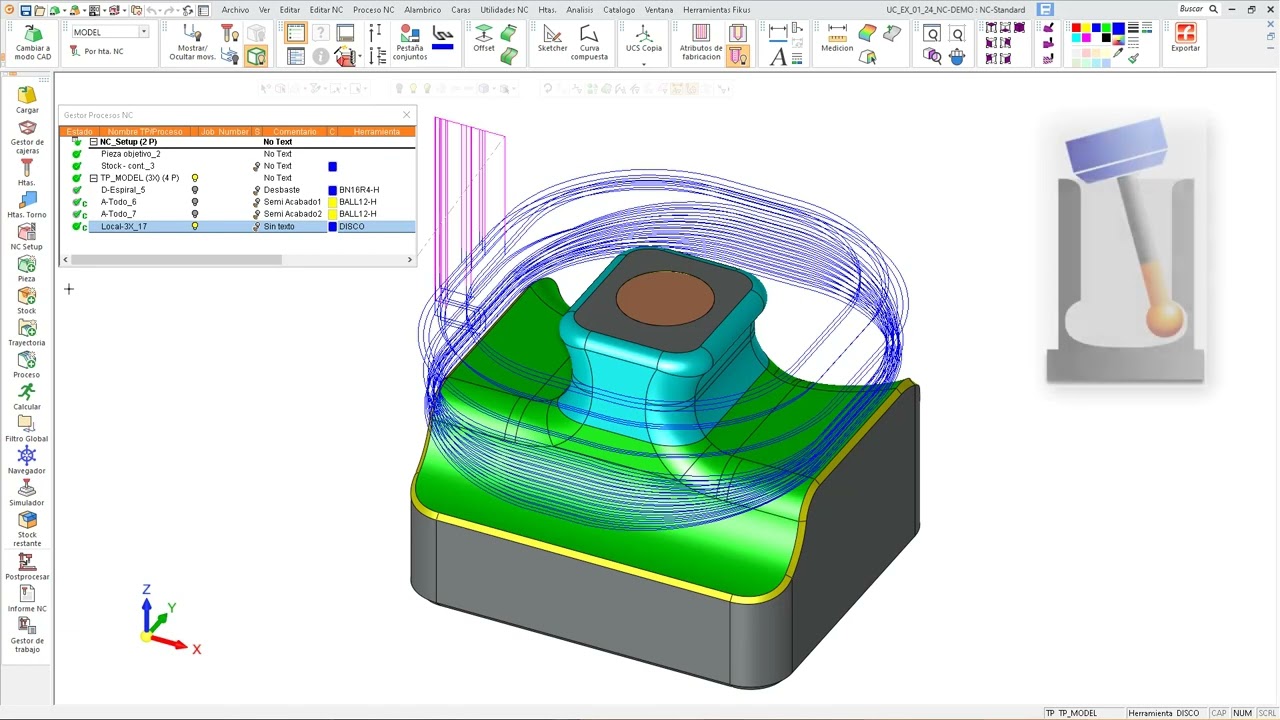Click the horizontal scrollbar in process manager
1280x720 pixels.
[x=176, y=260]
